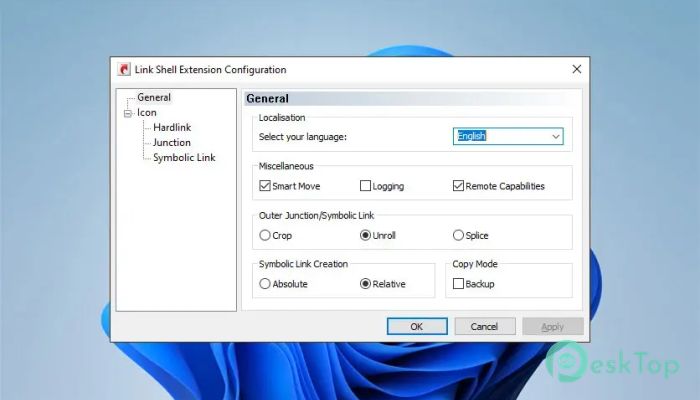Click the greyed-out Apply button
The height and width of the screenshot is (400, 700).
point(553,326)
